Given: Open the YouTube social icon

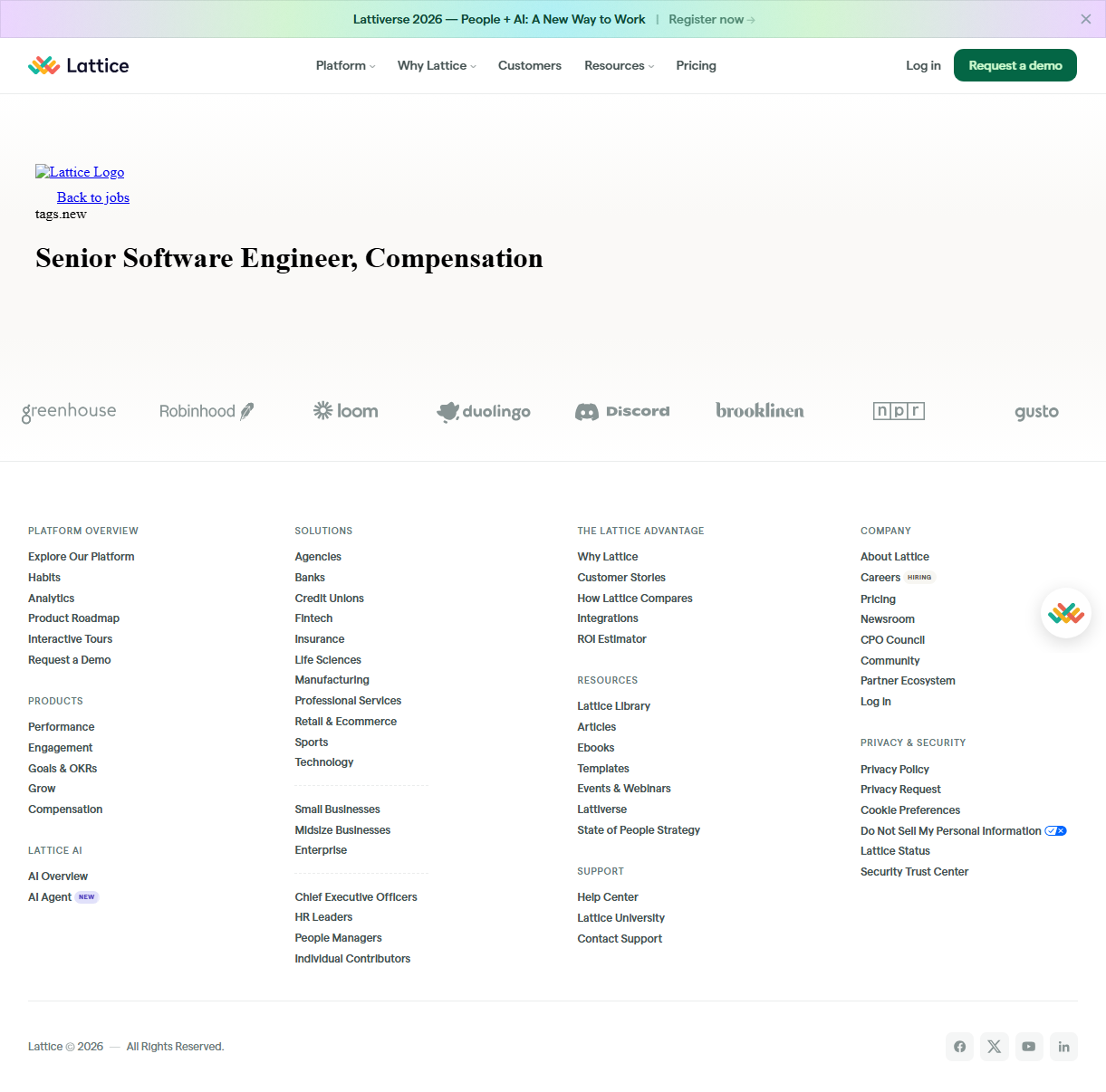Looking at the screenshot, I should pyautogui.click(x=1029, y=1047).
